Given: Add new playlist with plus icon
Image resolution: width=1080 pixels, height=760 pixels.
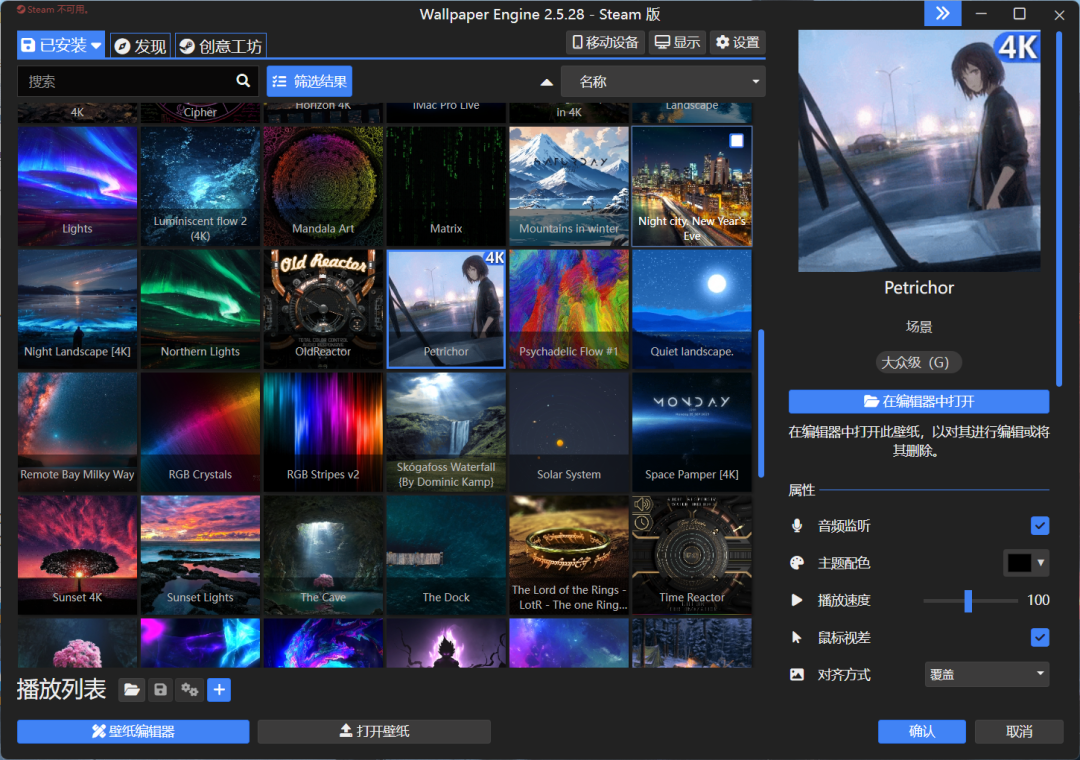Looking at the screenshot, I should (219, 690).
